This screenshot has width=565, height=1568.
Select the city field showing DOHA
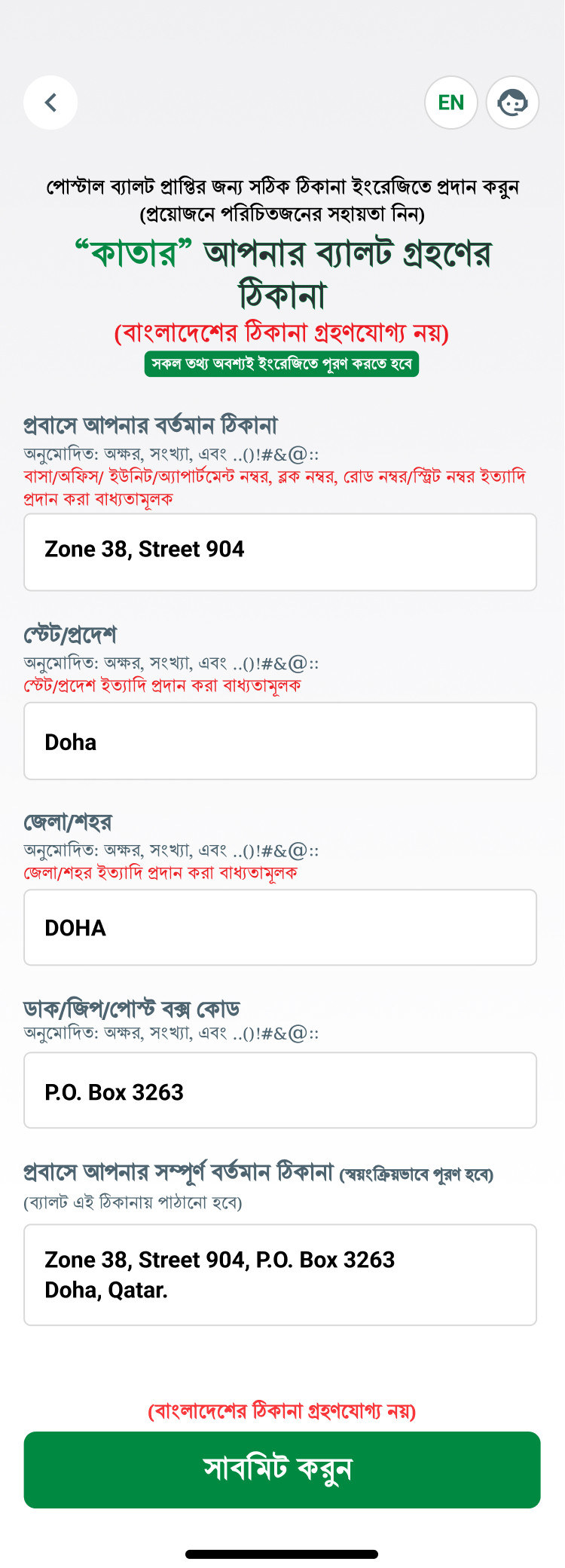click(x=280, y=927)
